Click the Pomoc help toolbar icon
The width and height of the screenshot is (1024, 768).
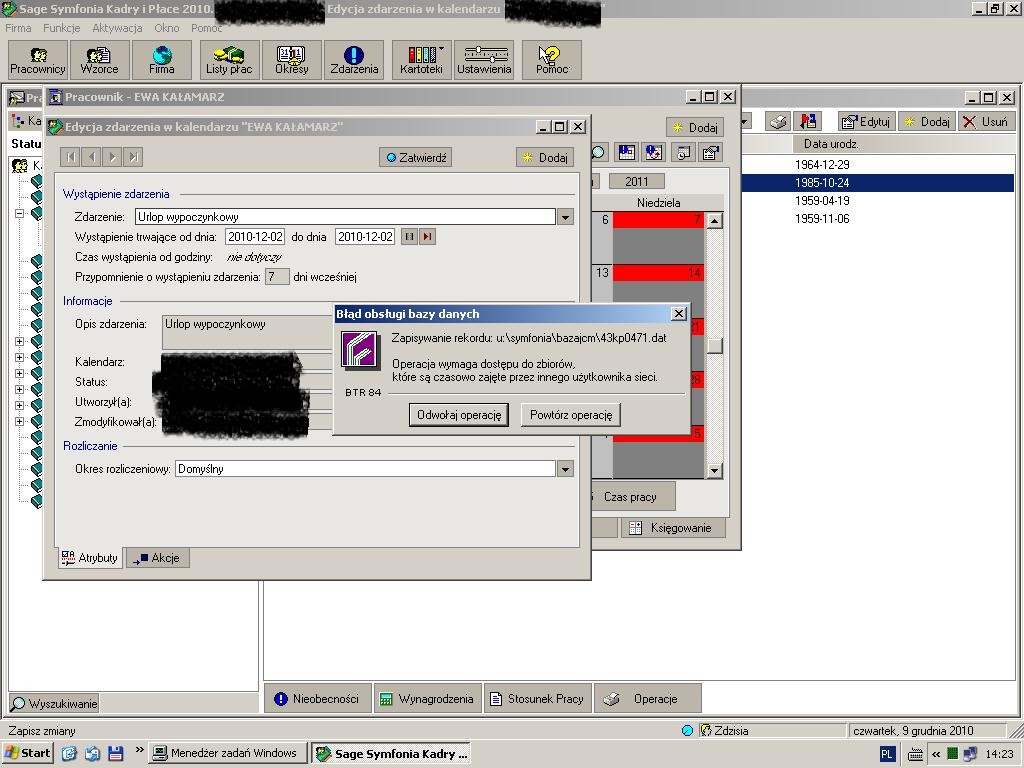[551, 60]
